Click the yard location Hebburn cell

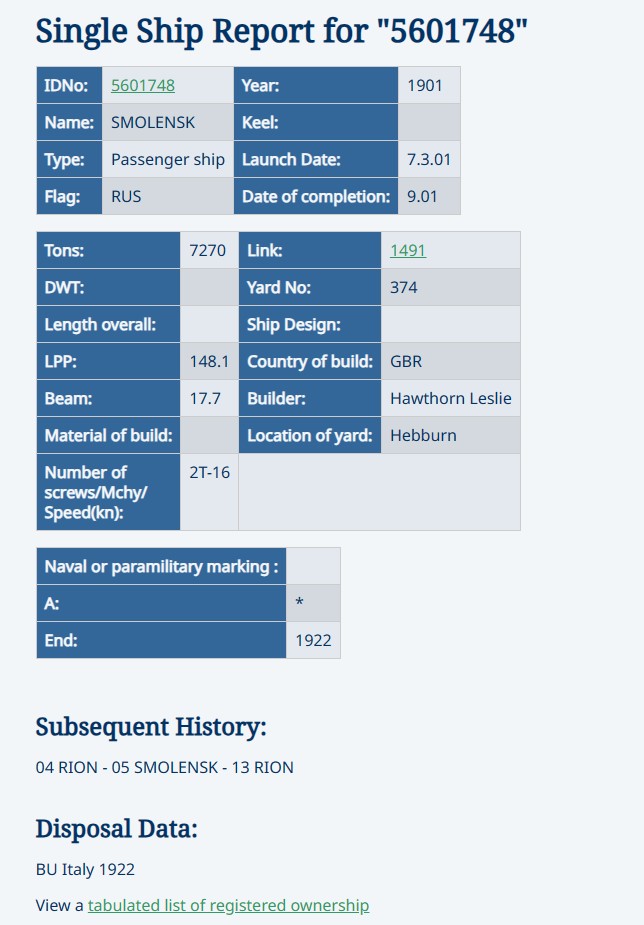423,435
